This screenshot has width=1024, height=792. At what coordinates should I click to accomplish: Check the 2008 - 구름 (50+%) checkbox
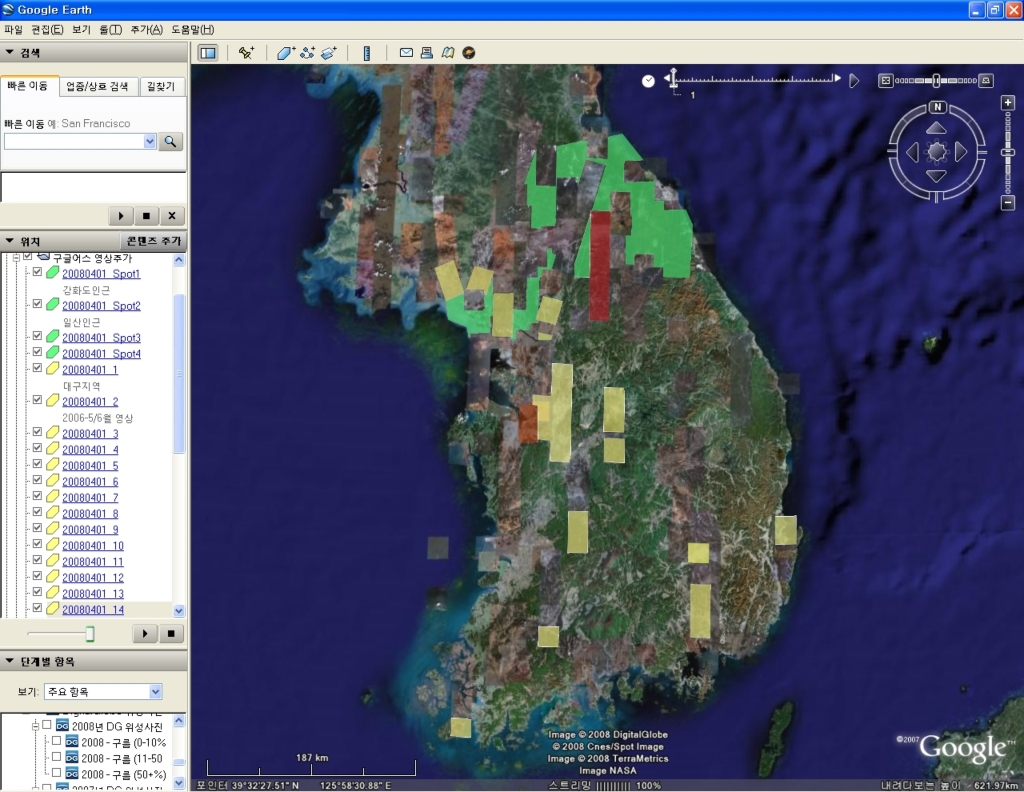click(x=57, y=773)
